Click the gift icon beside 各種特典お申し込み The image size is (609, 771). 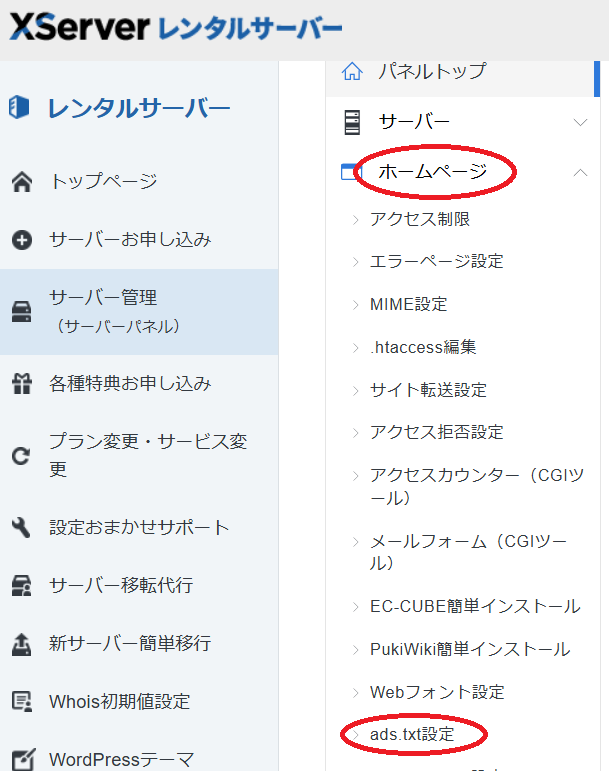click(x=21, y=383)
